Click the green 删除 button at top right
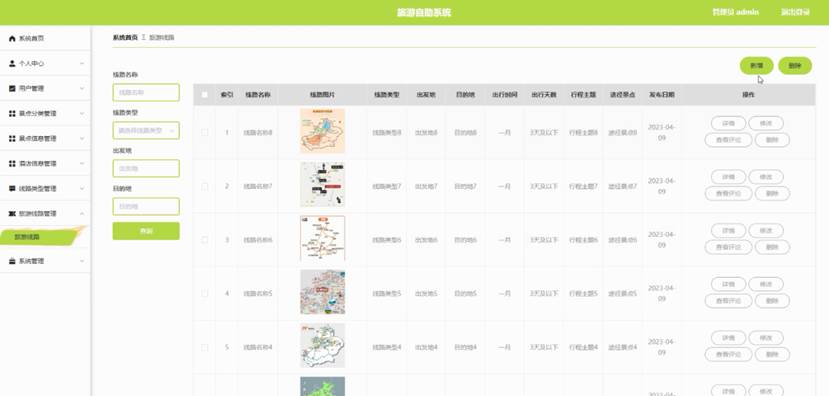 pos(795,66)
